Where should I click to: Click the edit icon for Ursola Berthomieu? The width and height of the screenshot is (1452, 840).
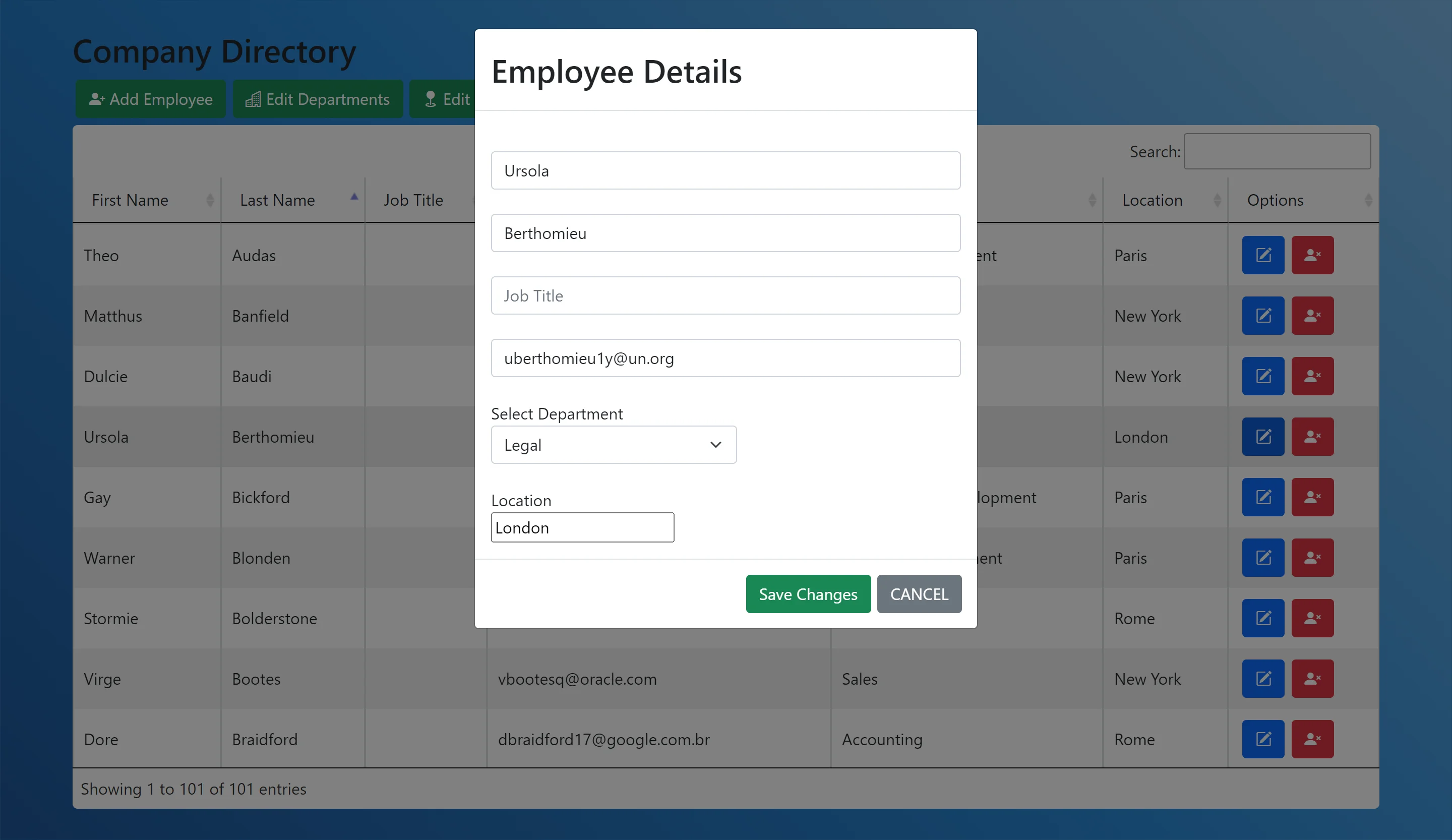[1262, 436]
